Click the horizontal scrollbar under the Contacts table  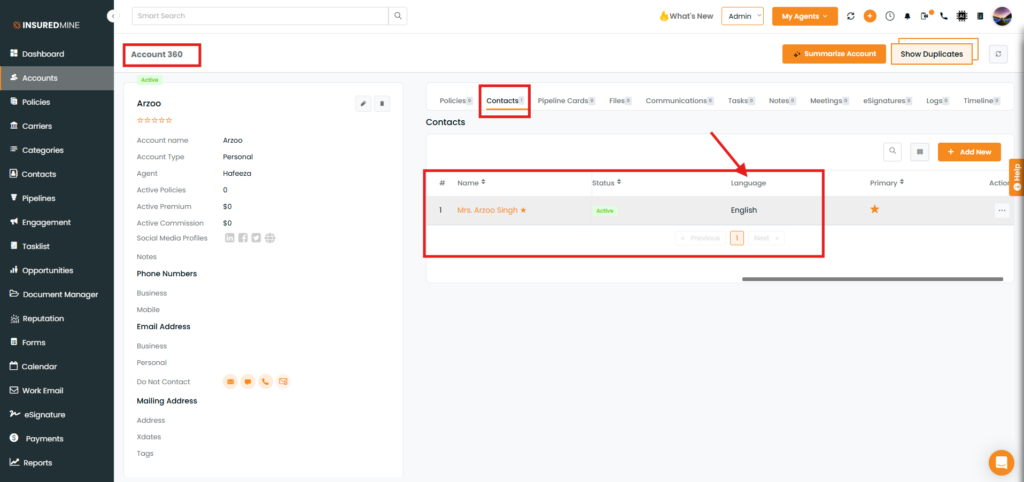pyautogui.click(x=872, y=279)
